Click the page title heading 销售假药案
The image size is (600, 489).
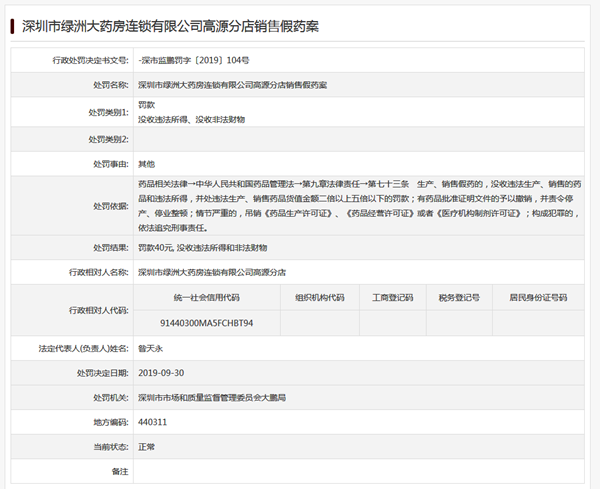pos(186,23)
